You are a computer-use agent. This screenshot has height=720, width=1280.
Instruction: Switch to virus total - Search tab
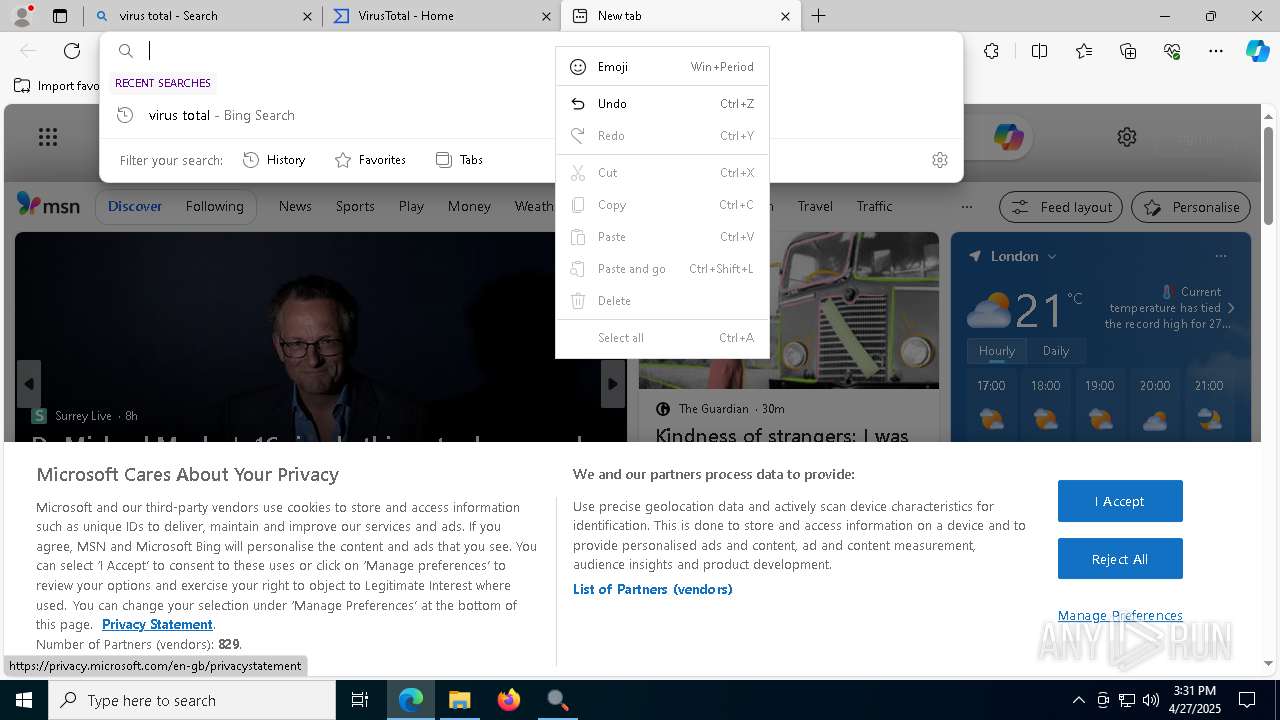click(203, 16)
